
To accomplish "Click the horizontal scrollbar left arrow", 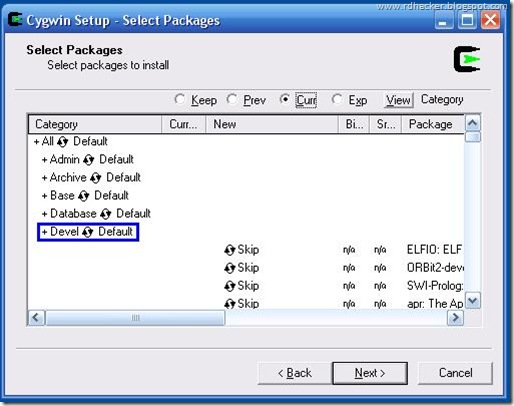I will click(x=36, y=318).
